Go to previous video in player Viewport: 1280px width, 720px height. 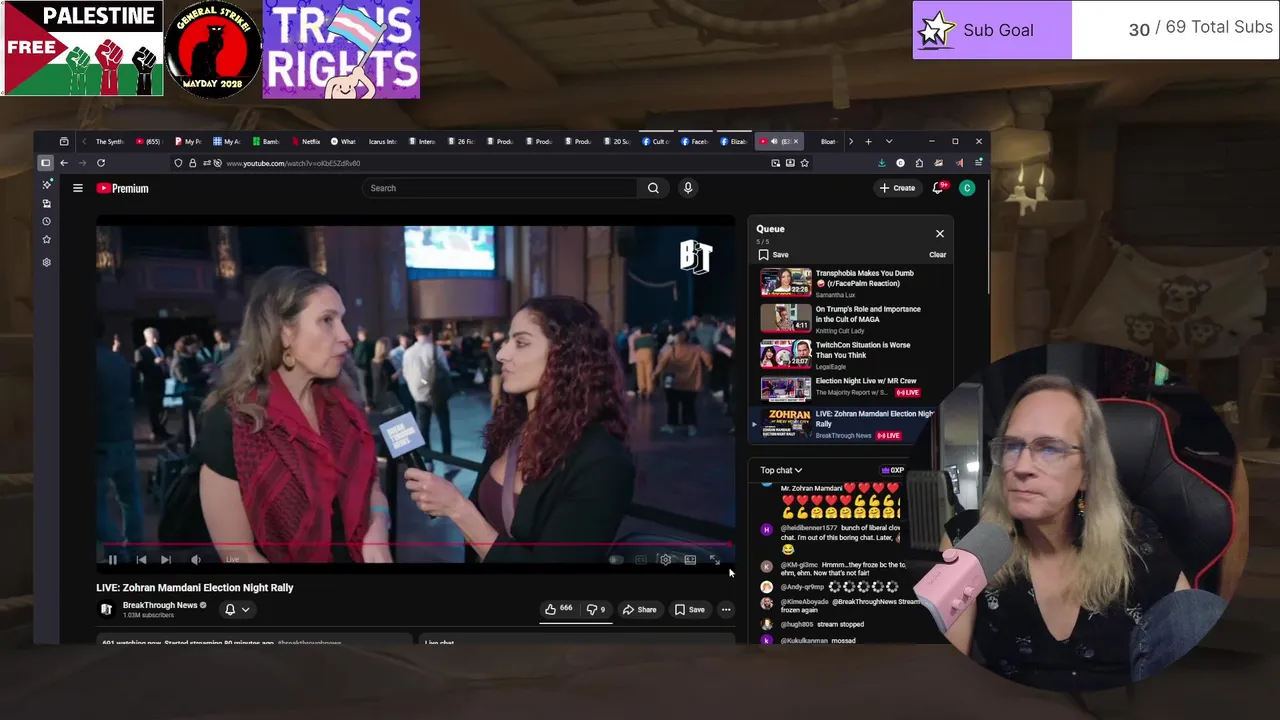[x=140, y=560]
